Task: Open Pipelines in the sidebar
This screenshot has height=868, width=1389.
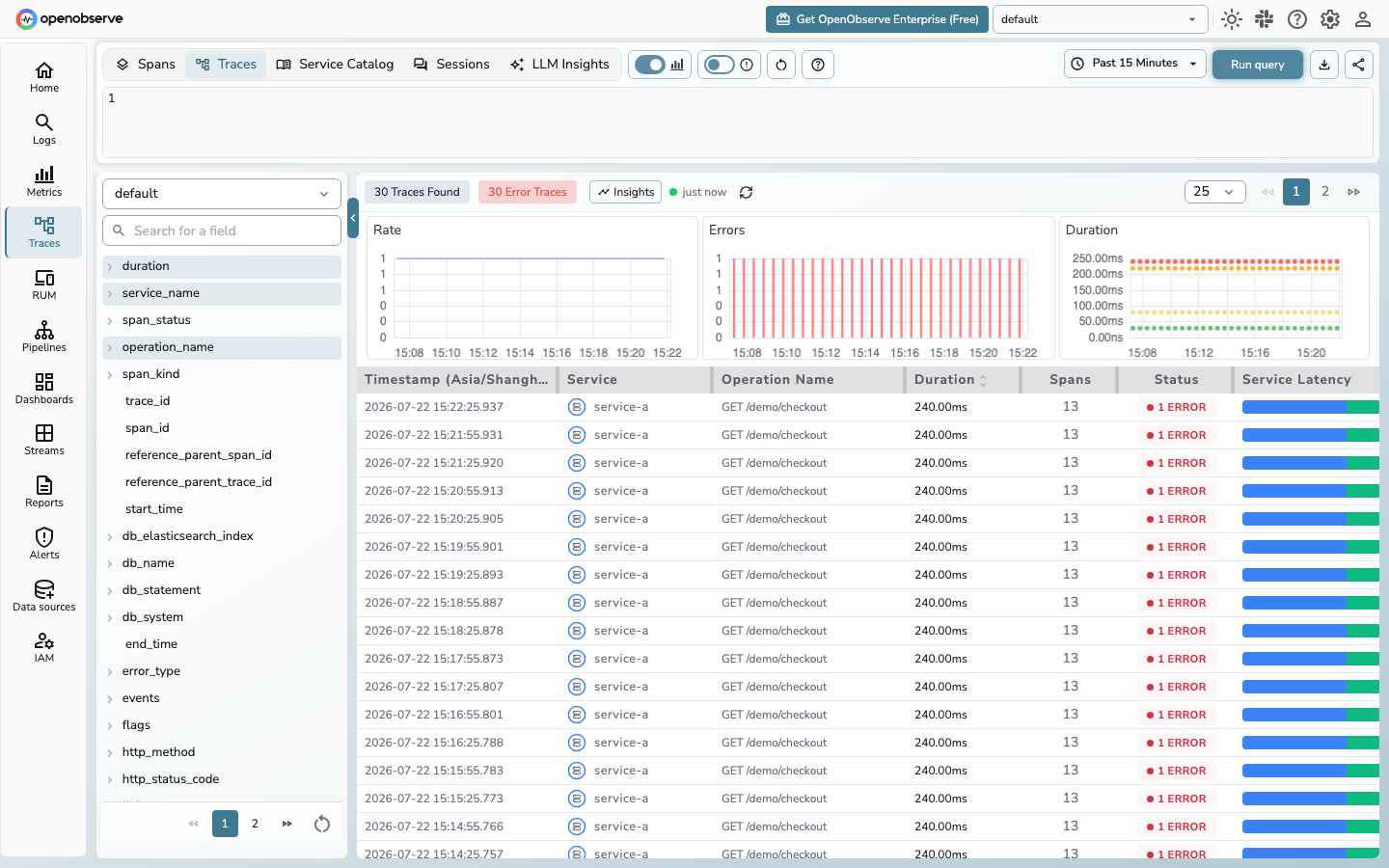Action: pyautogui.click(x=44, y=337)
